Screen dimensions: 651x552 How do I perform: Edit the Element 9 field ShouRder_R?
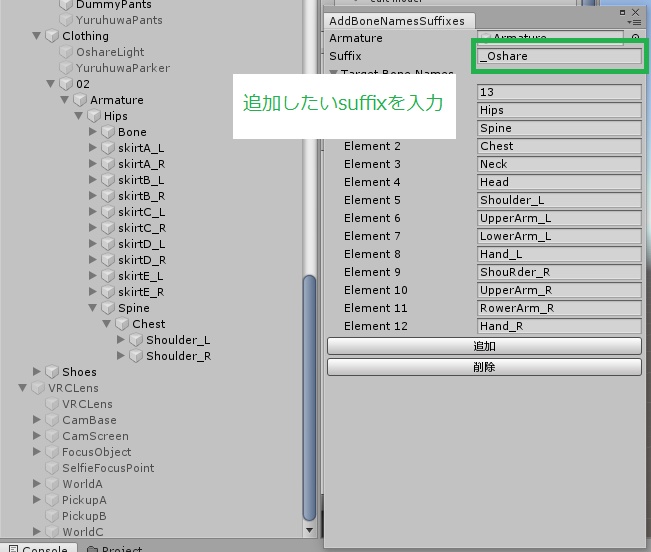coord(559,272)
